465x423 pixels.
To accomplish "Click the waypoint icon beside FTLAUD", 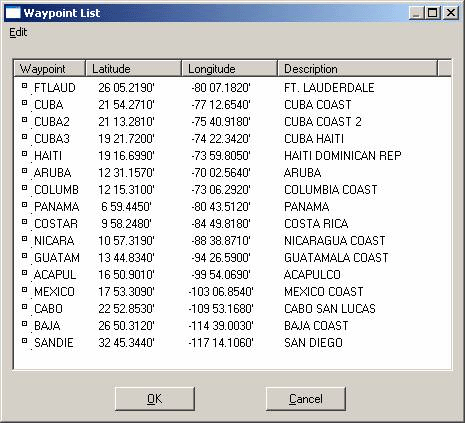I will 24,86.
